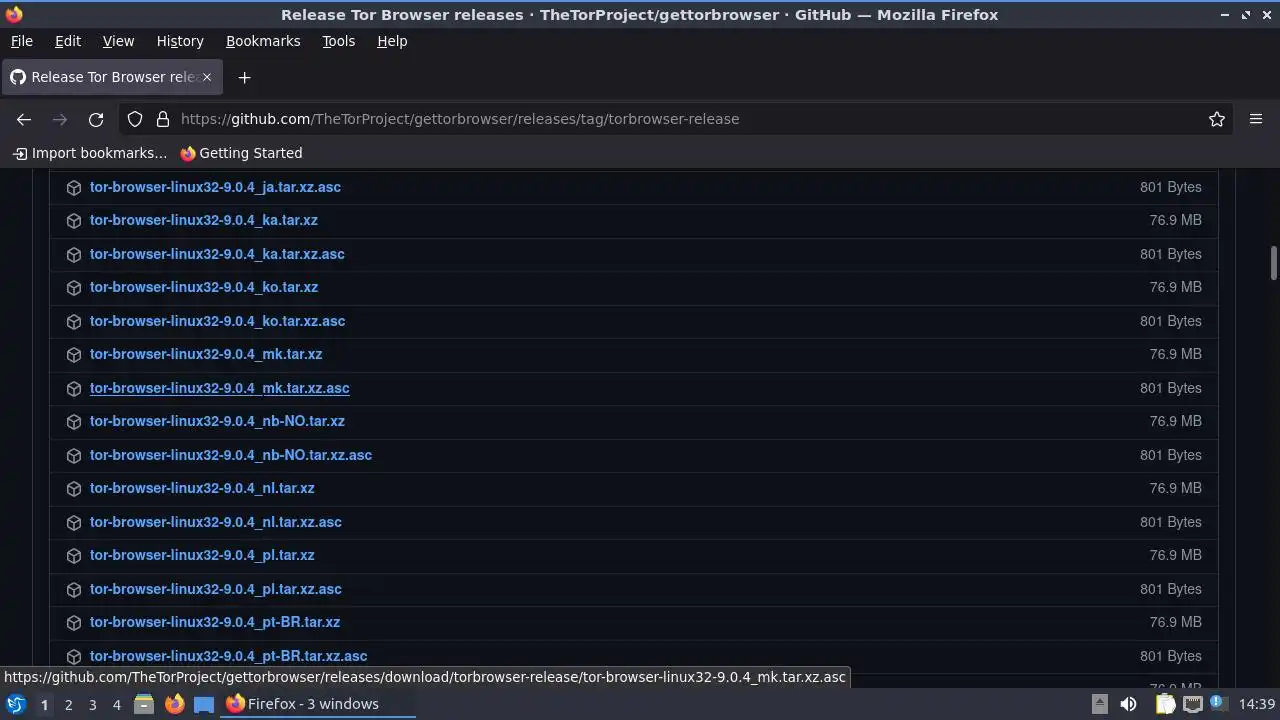Viewport: 1280px width, 720px height.
Task: Click the package icon beside pt-BR.tar.xz
Action: [x=73, y=623]
